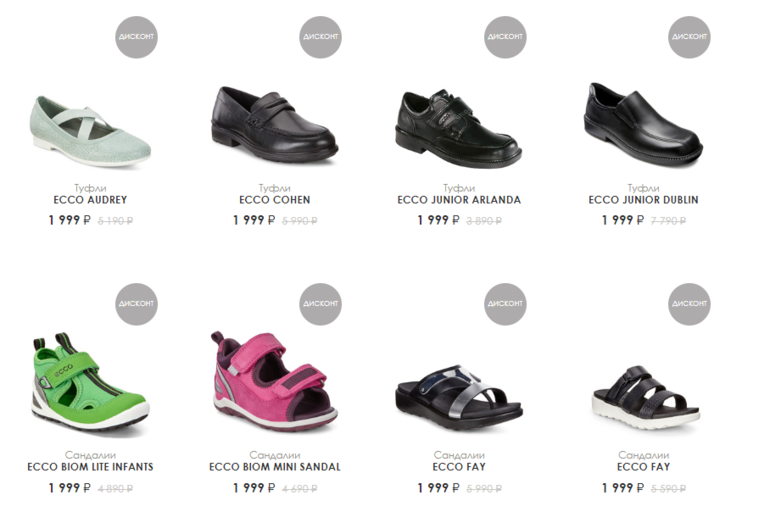The image size is (770, 512).
Task: Open the pink ECCO BIOM MINI SANDAL image
Action: [275, 381]
